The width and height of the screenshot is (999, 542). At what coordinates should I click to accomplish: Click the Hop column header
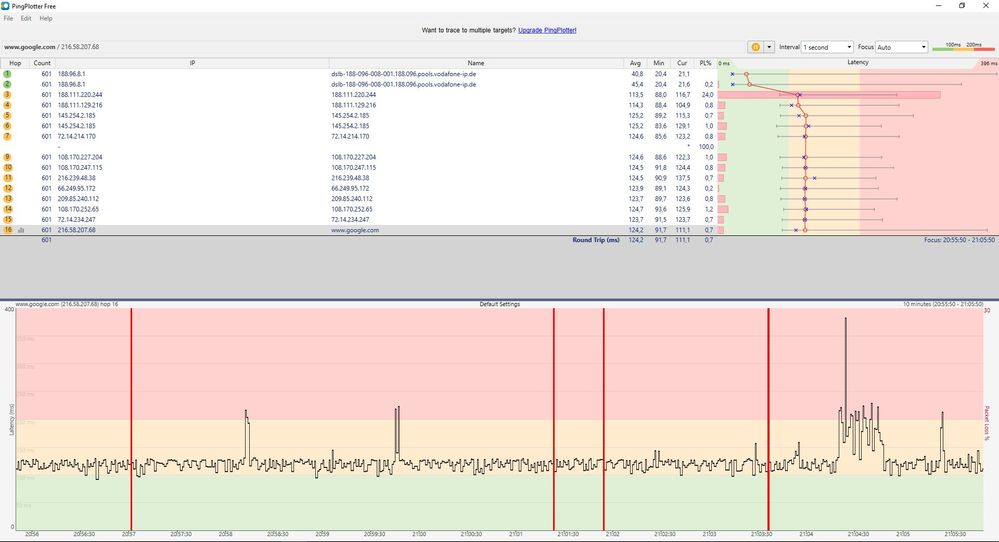15,63
